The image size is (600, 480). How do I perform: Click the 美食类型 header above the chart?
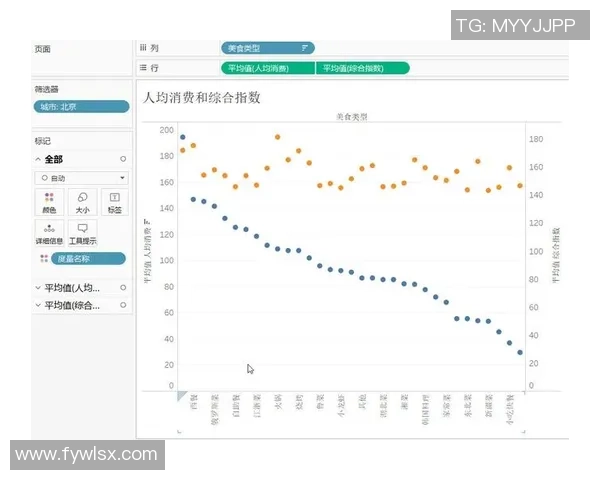click(352, 116)
